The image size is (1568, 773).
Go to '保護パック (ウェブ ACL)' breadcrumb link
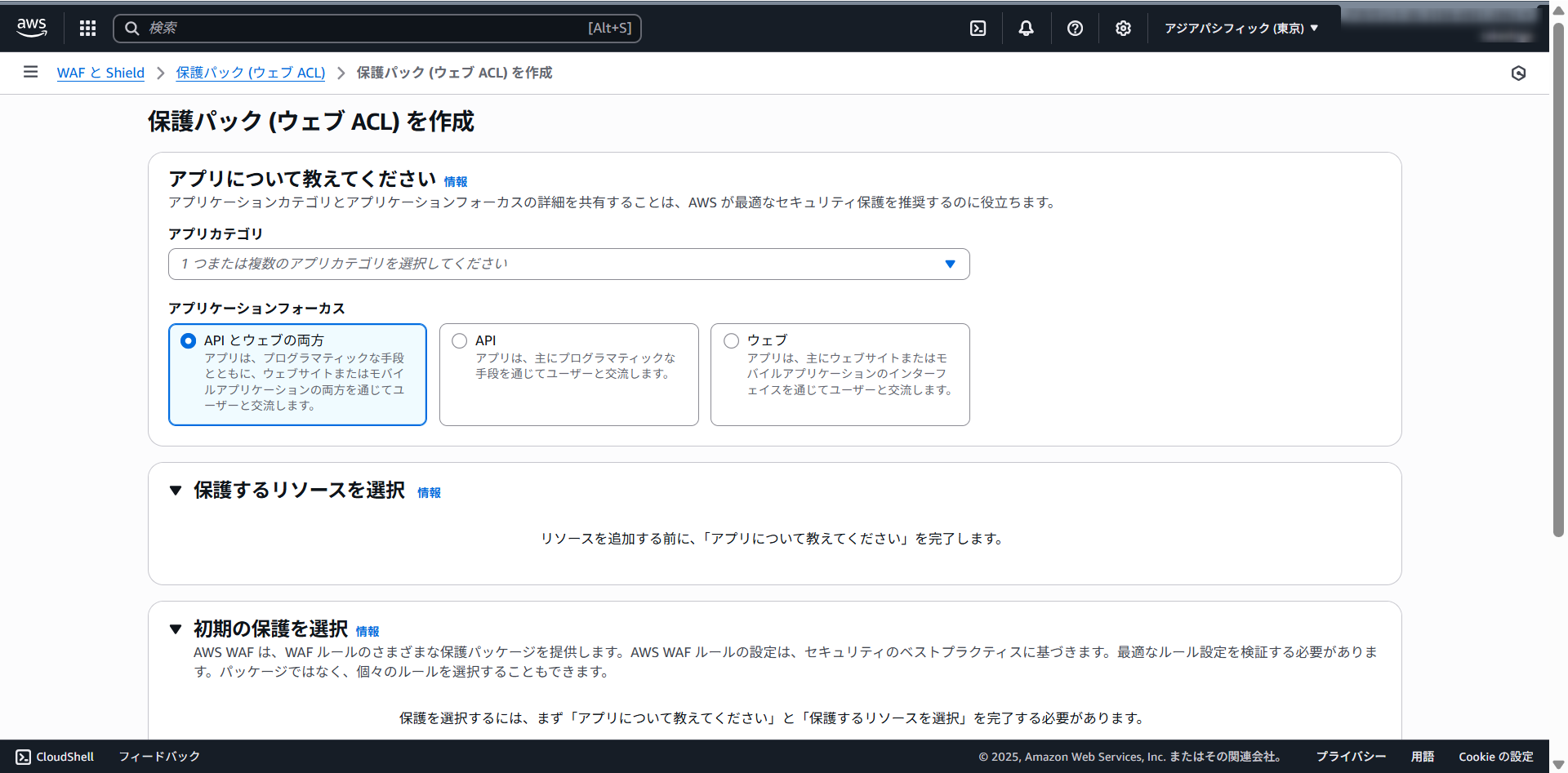[x=250, y=73]
